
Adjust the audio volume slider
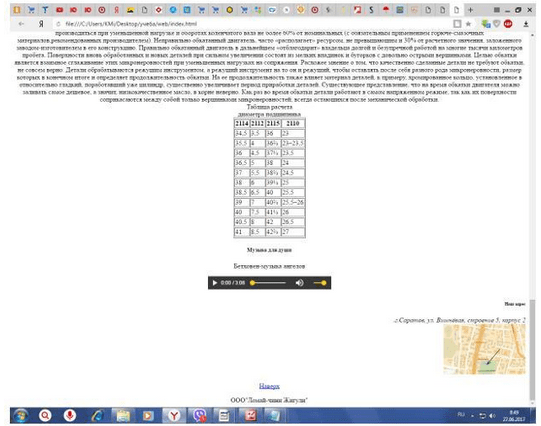click(320, 283)
